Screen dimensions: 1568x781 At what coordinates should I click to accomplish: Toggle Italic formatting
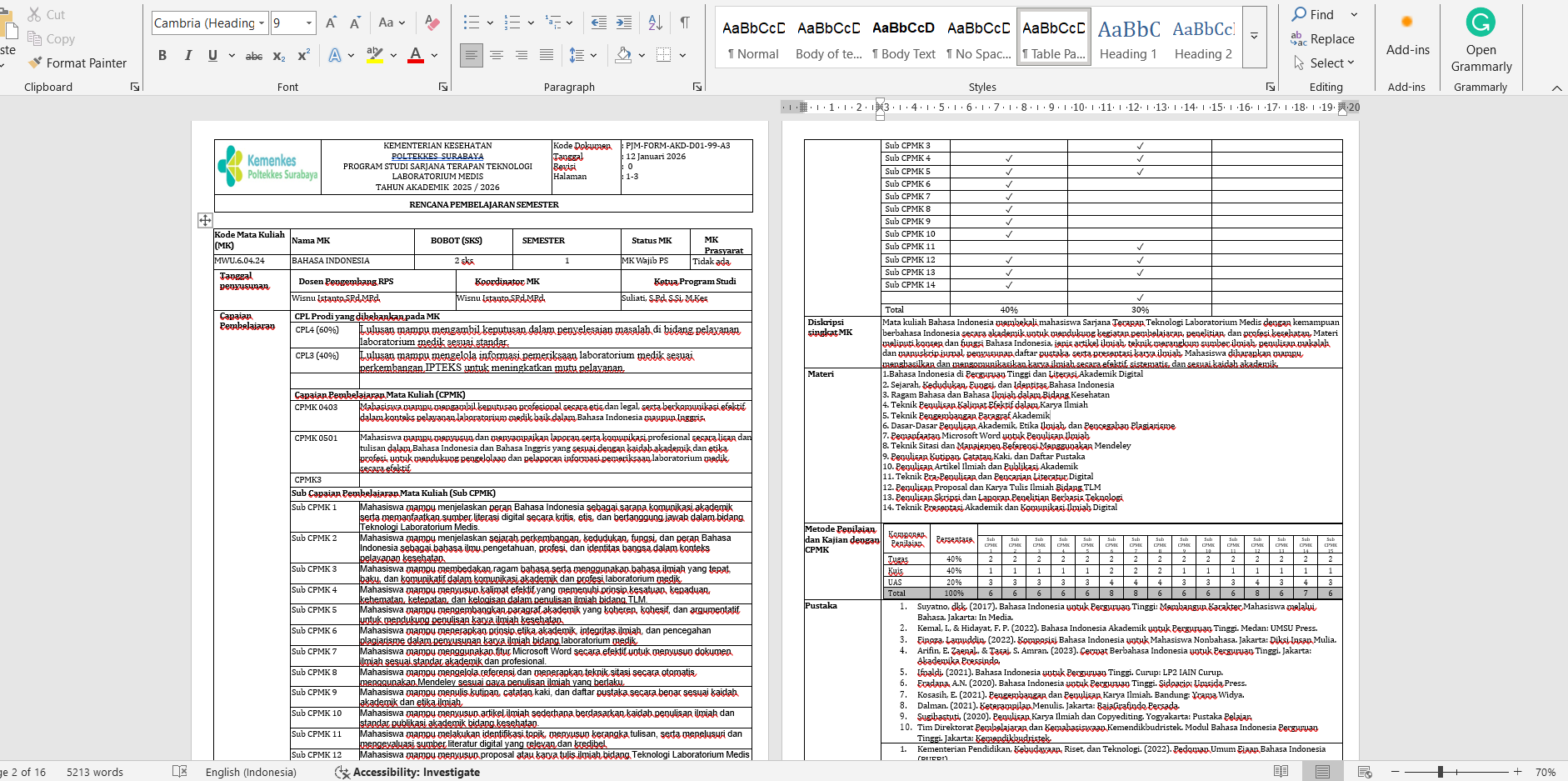188,56
